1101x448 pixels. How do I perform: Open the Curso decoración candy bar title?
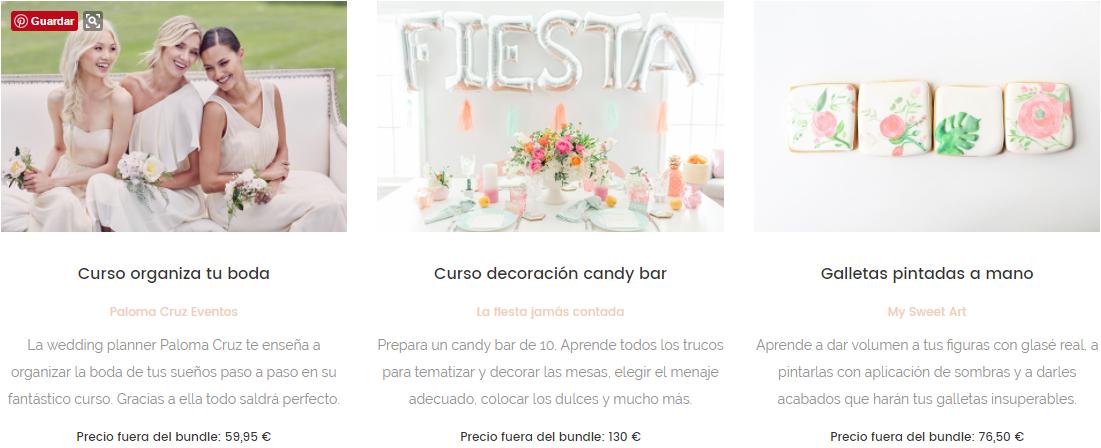point(550,273)
